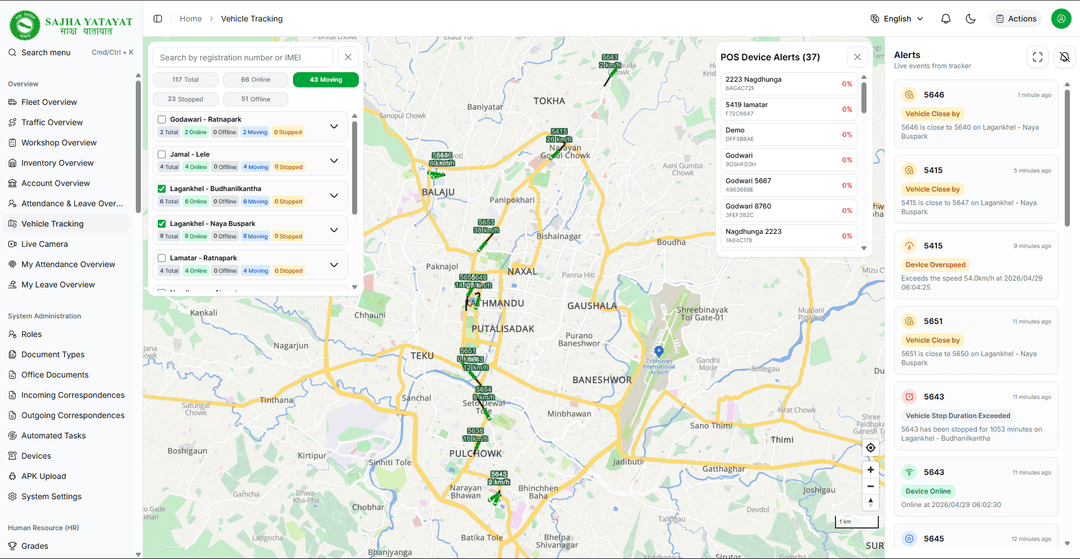This screenshot has height=559, width=1080.
Task: Click the Devices sidebar icon
Action: point(12,456)
